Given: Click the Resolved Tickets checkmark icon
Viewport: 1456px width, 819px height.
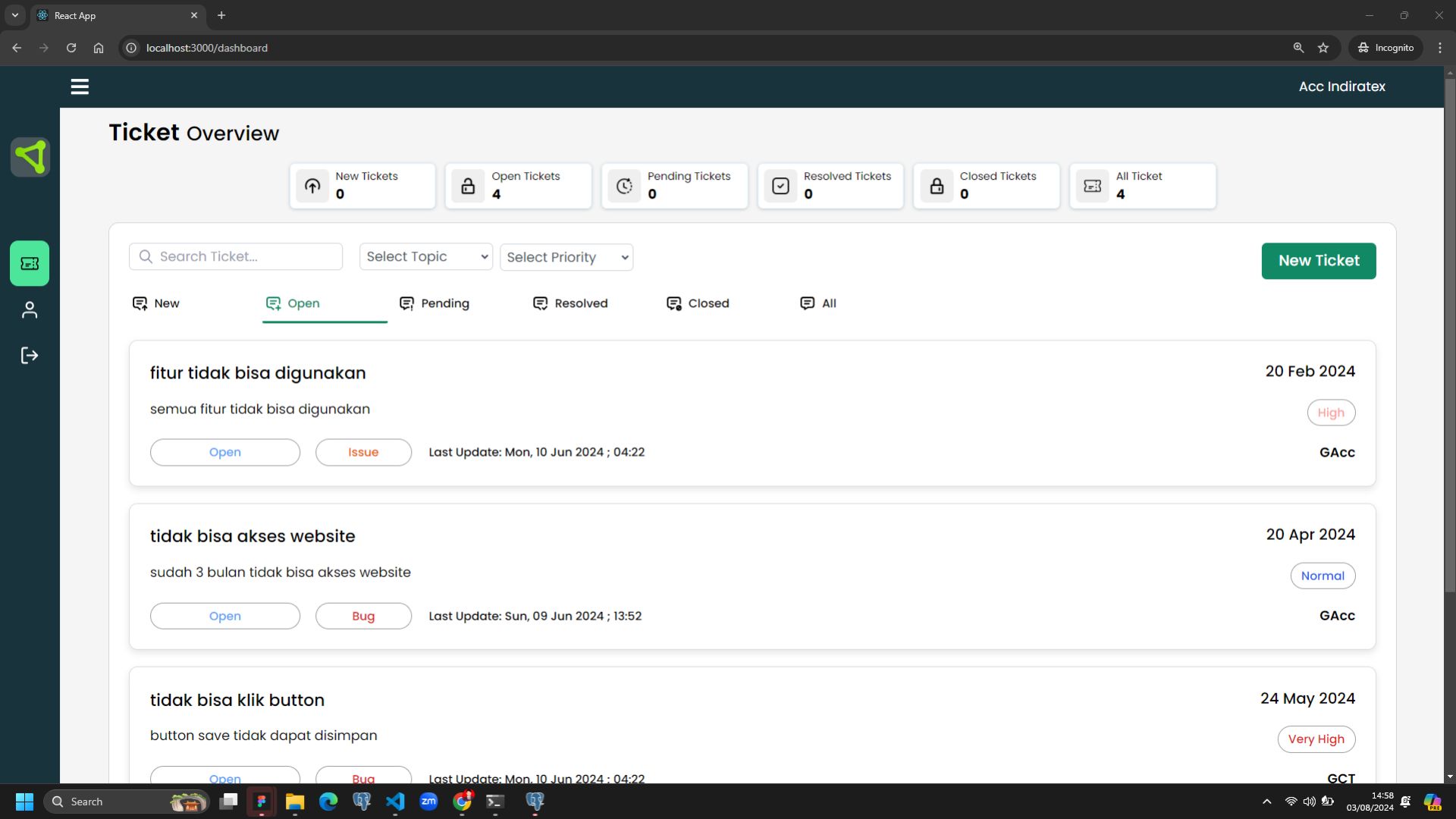Looking at the screenshot, I should click(x=780, y=186).
